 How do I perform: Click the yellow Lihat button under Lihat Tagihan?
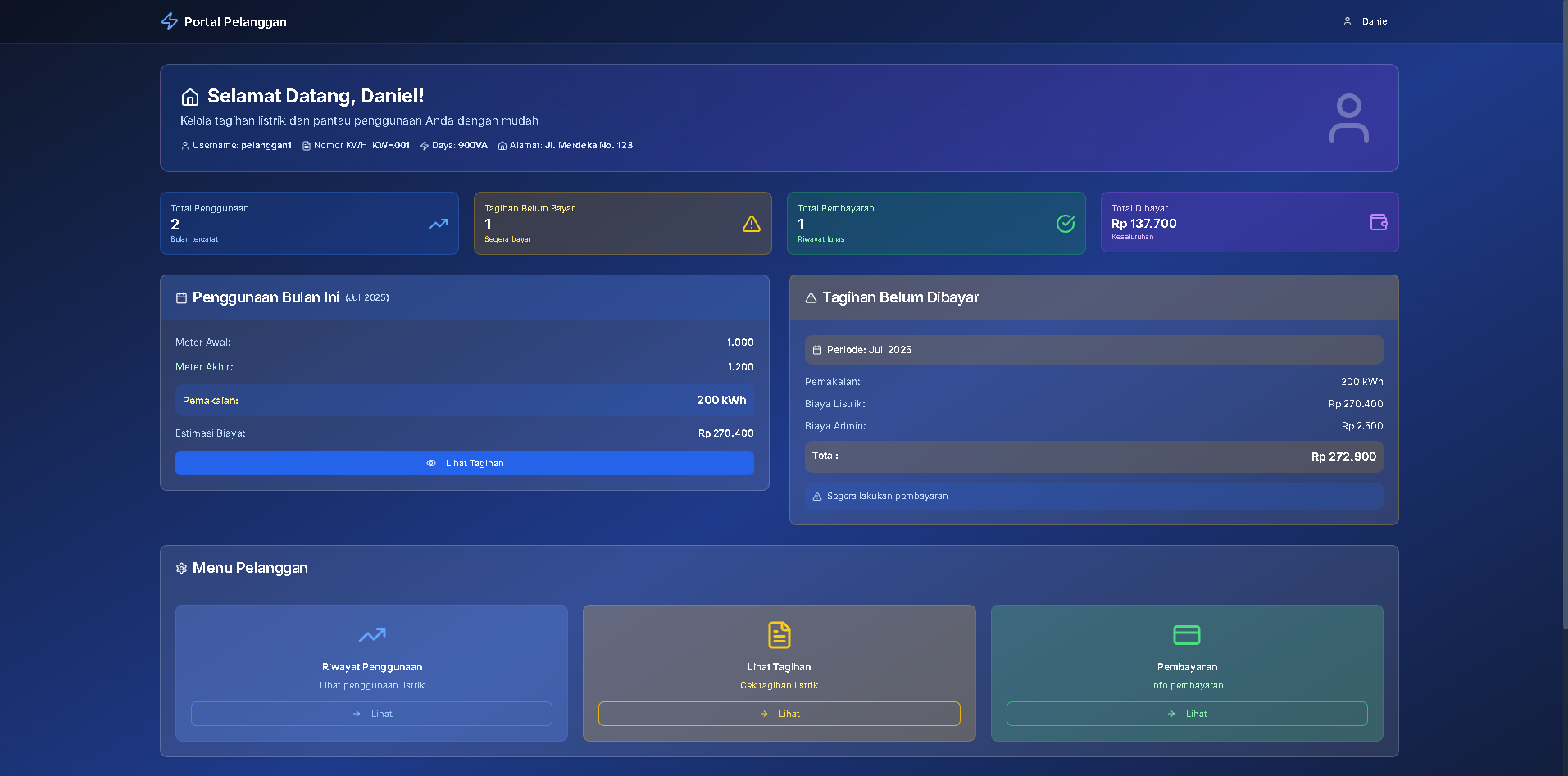coord(779,714)
